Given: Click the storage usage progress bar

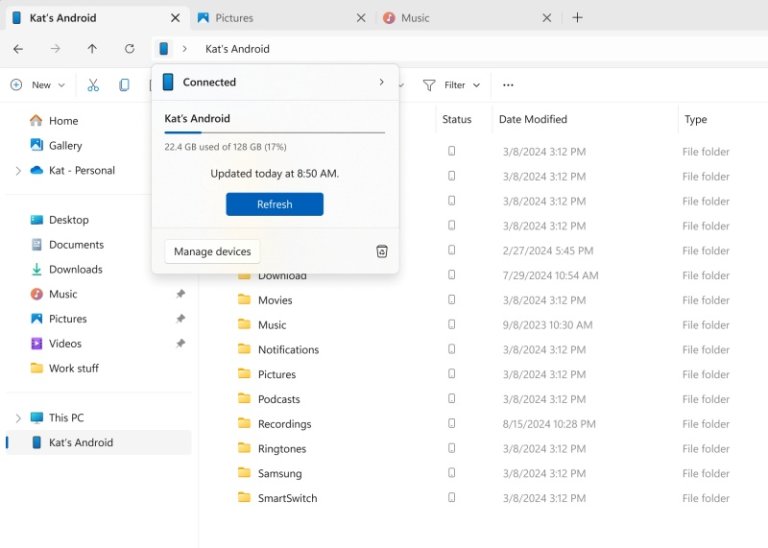Looking at the screenshot, I should (x=275, y=132).
